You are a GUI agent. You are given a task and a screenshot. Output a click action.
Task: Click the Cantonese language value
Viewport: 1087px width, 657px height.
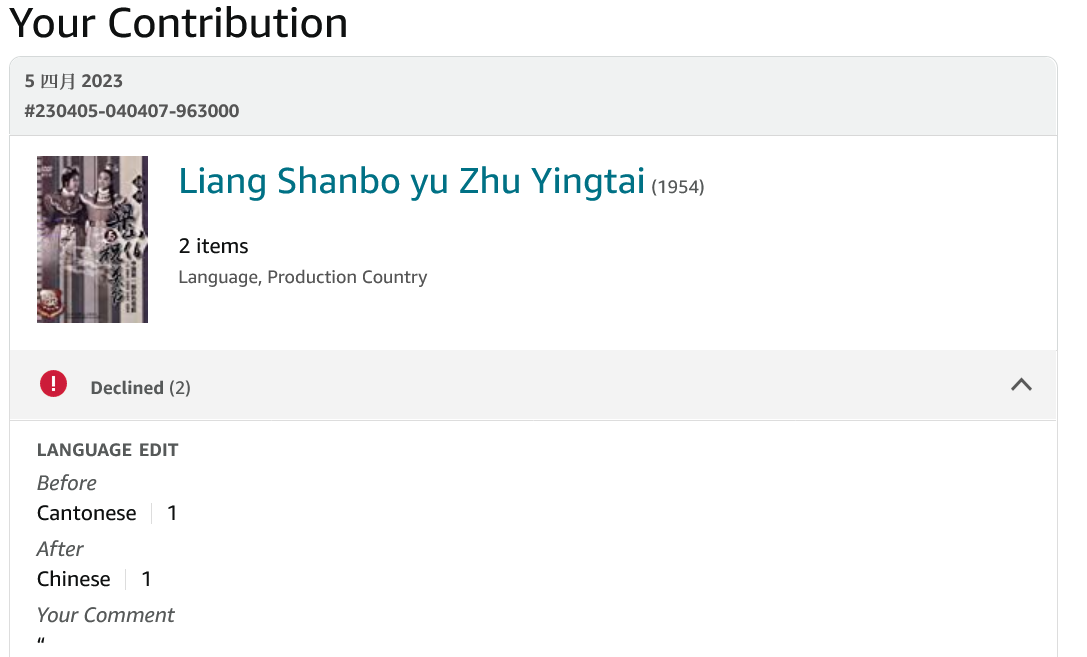(86, 513)
